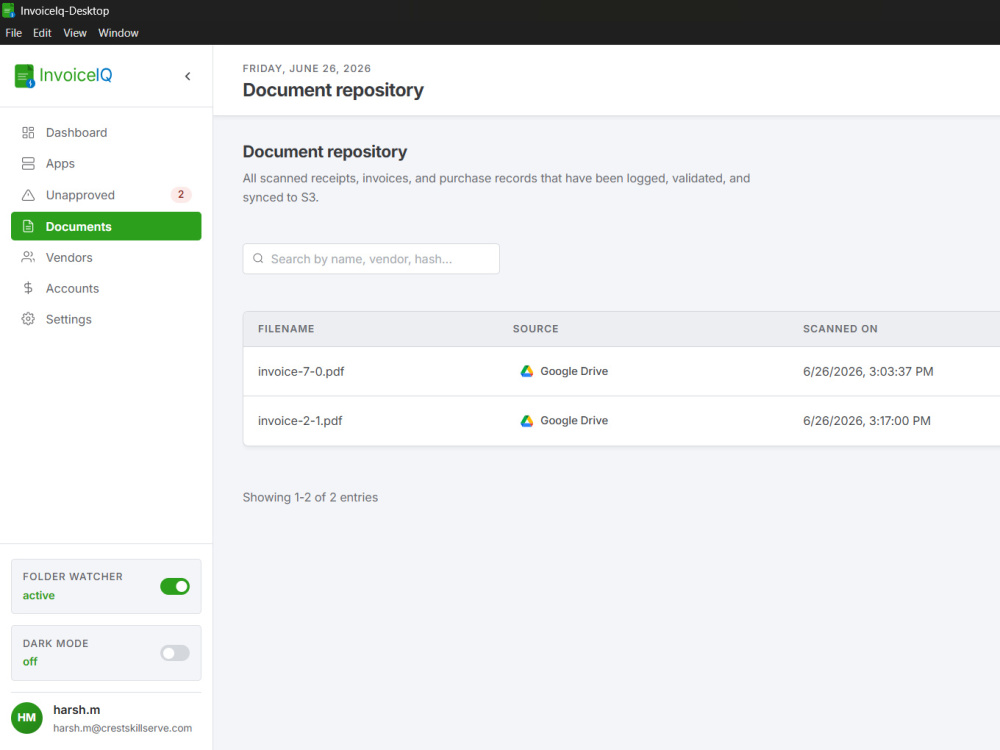This screenshot has height=750, width=1000.
Task: Go to Dashboard page
Action: click(106, 133)
